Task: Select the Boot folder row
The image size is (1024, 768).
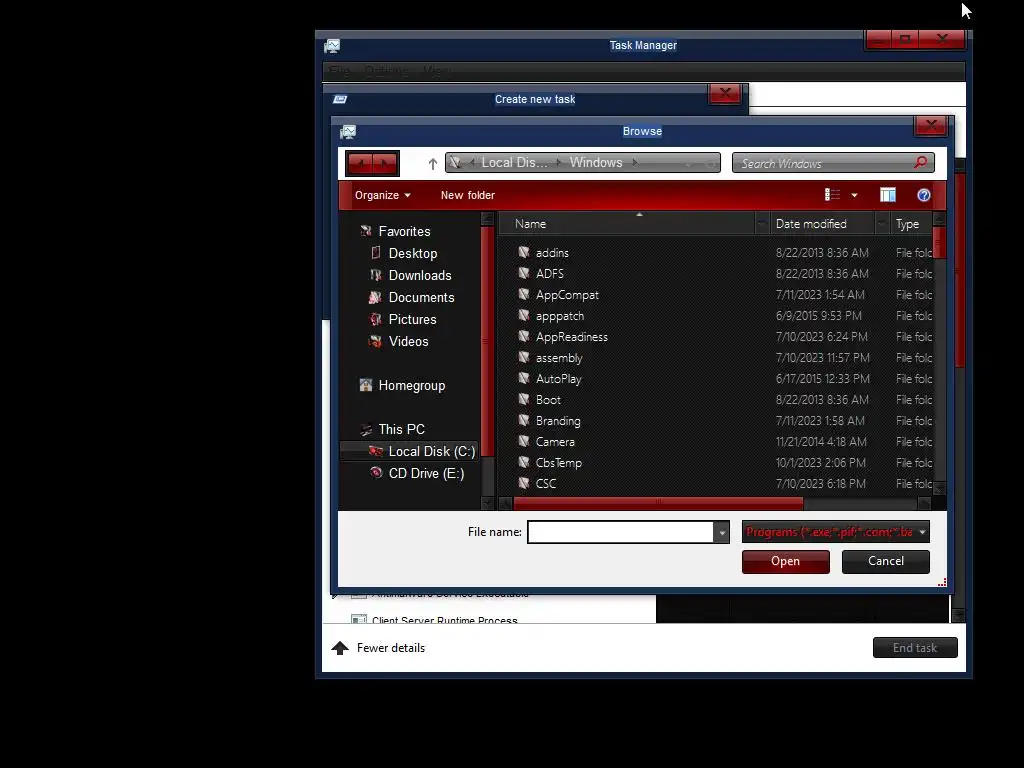Action: (x=718, y=400)
